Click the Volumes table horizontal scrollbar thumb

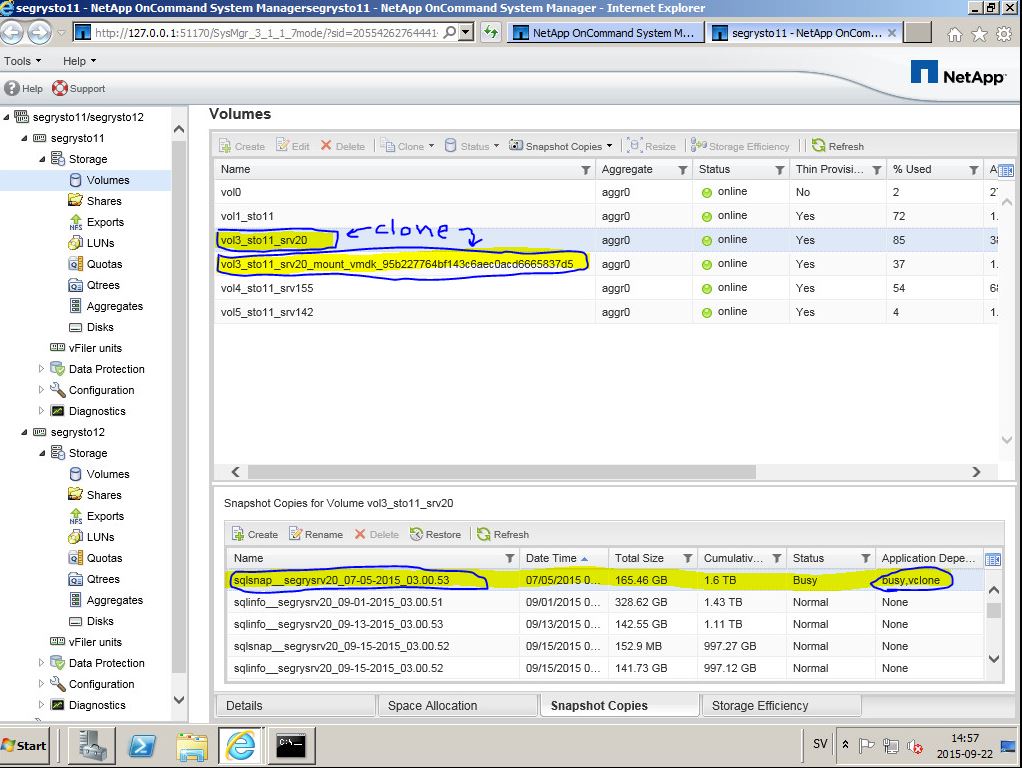pos(502,471)
